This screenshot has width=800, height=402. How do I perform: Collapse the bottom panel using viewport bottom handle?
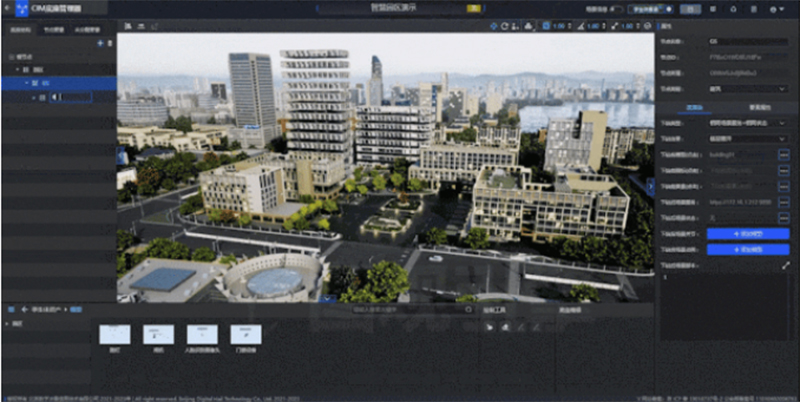click(327, 299)
